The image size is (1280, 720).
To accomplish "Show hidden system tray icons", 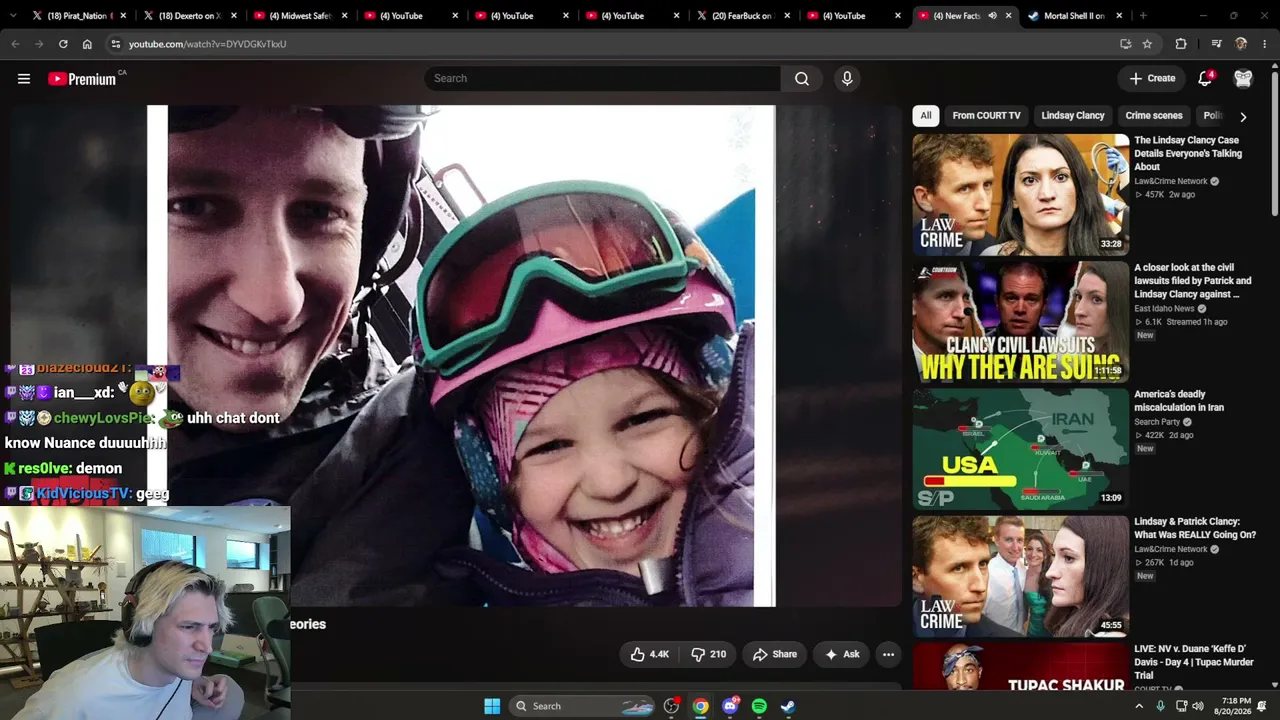I will [x=1139, y=706].
